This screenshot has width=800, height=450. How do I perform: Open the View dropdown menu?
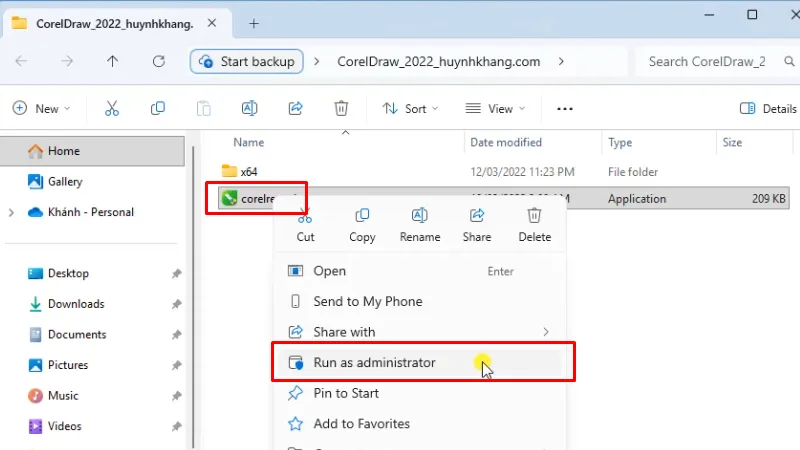[x=493, y=109]
